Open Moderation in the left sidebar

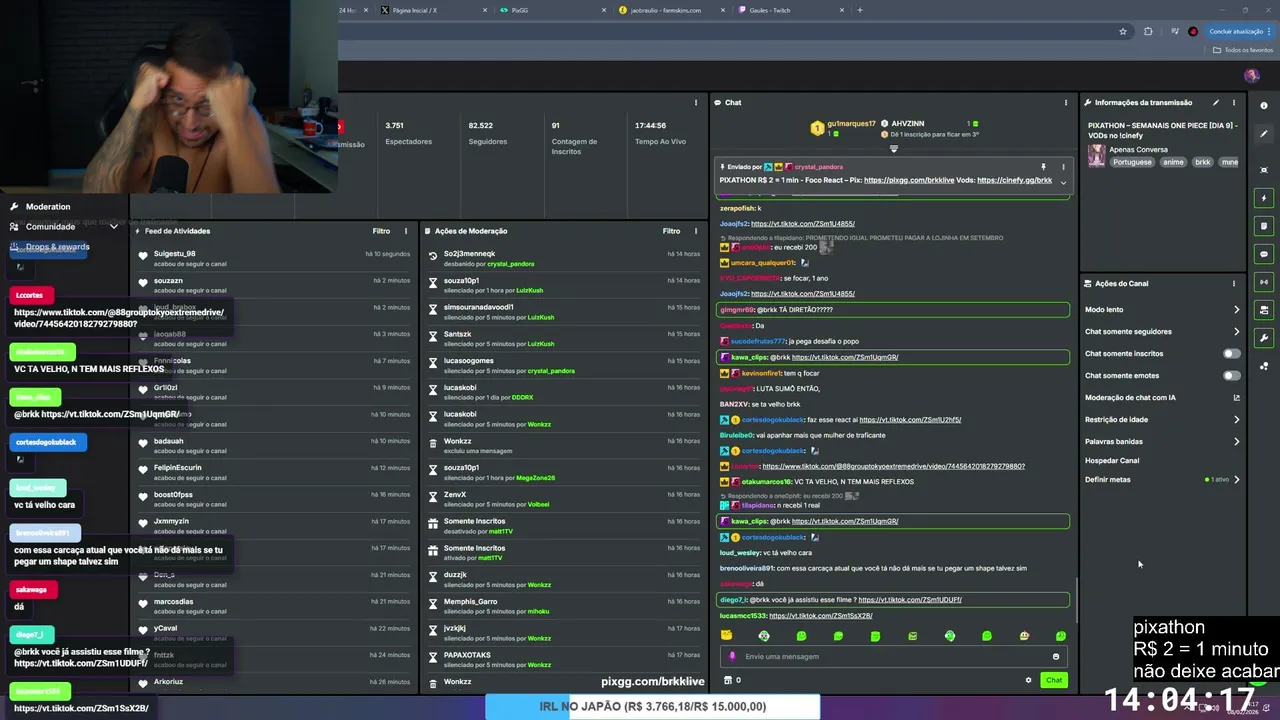coord(48,207)
